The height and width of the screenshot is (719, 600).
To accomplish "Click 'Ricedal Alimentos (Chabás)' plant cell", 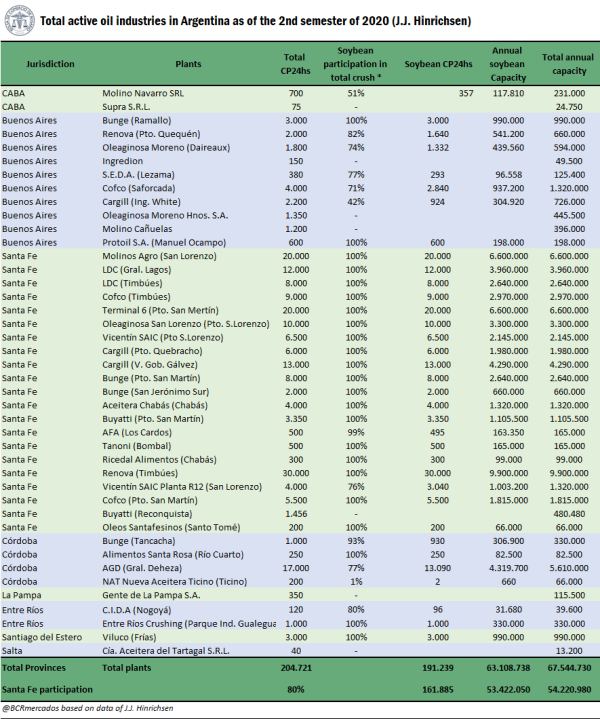I will pos(159,459).
